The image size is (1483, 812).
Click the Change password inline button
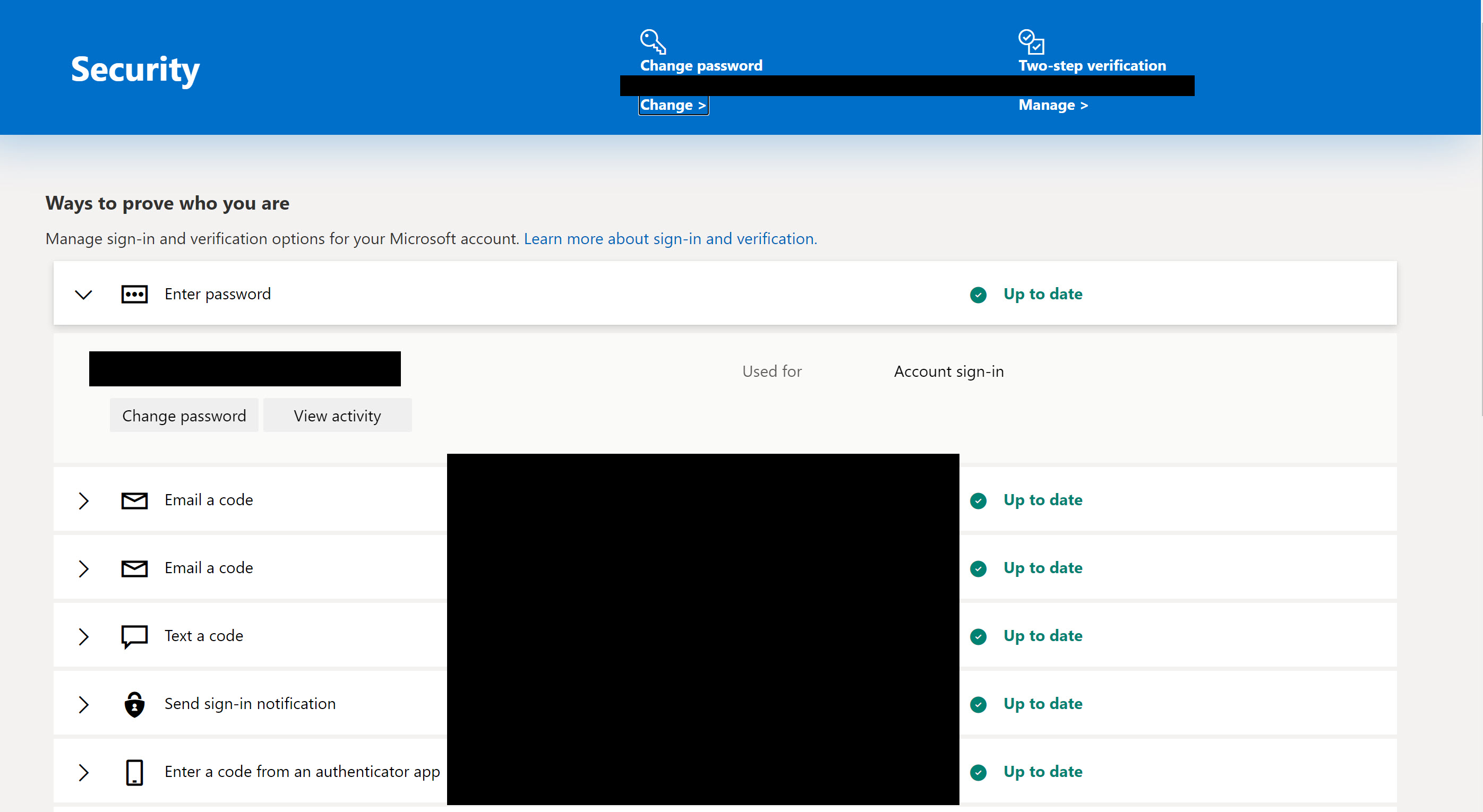pyautogui.click(x=183, y=415)
